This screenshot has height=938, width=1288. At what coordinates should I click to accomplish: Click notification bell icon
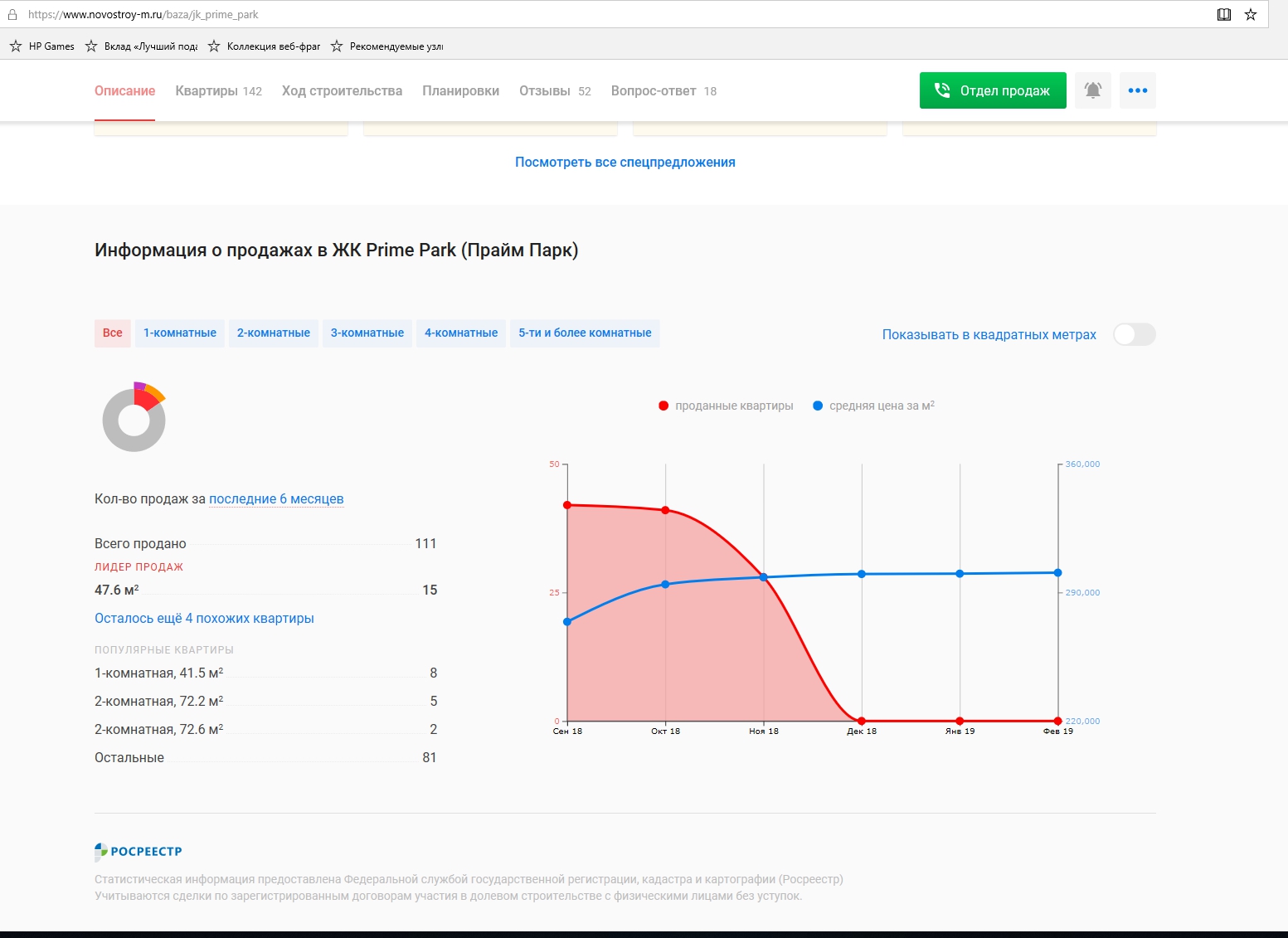tap(1093, 90)
